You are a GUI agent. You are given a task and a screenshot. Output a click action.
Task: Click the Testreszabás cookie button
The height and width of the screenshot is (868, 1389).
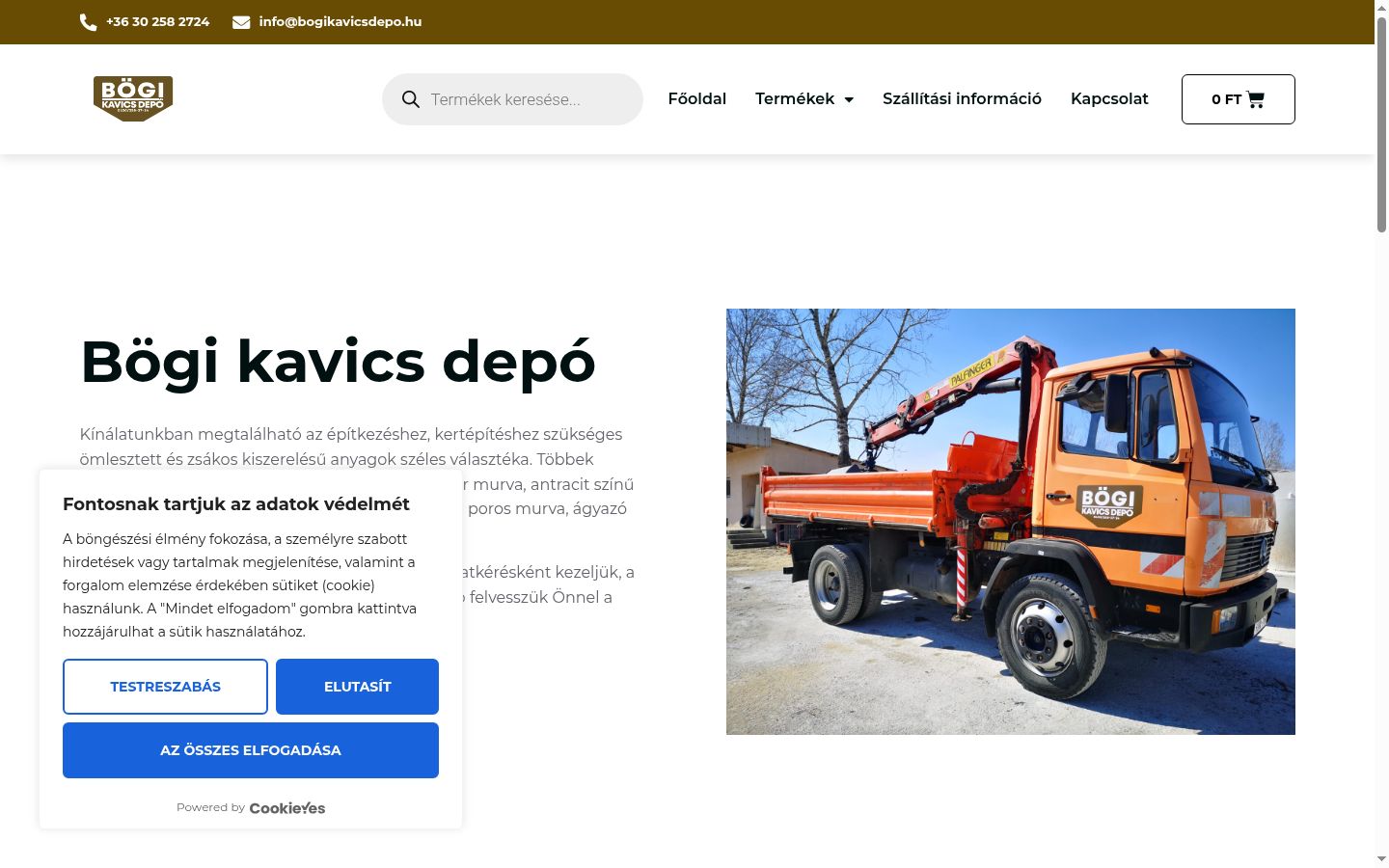click(165, 687)
